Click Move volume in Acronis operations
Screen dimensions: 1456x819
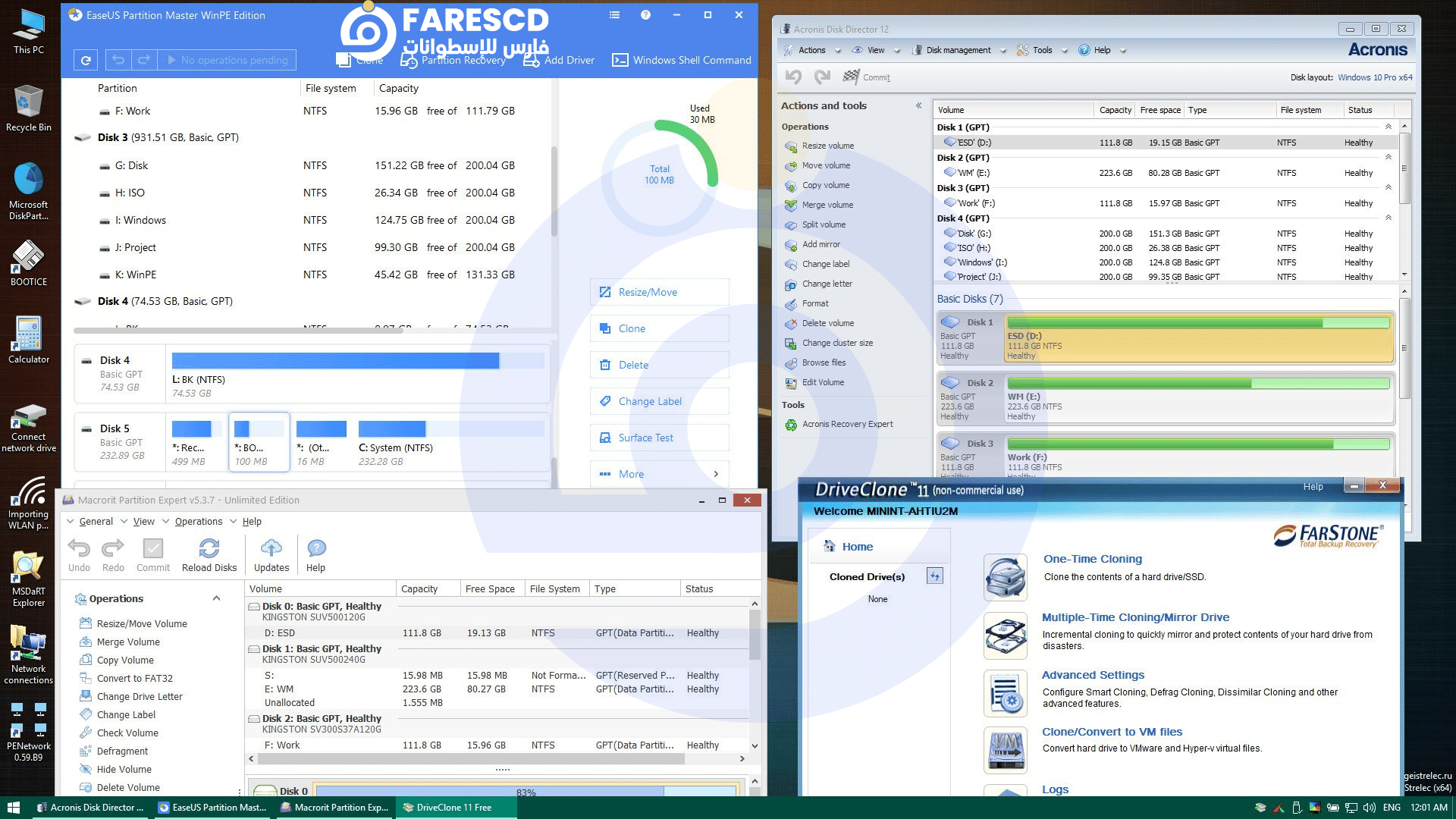[x=826, y=165]
